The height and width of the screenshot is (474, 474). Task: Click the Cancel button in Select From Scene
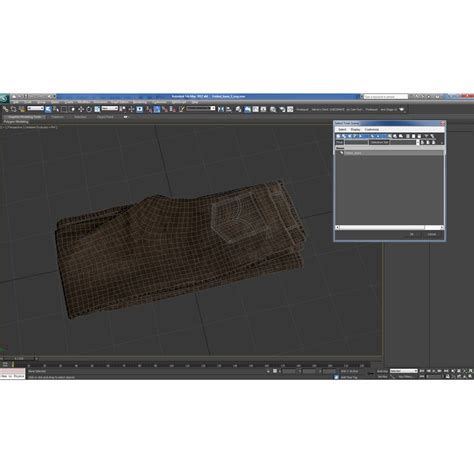[x=432, y=234]
